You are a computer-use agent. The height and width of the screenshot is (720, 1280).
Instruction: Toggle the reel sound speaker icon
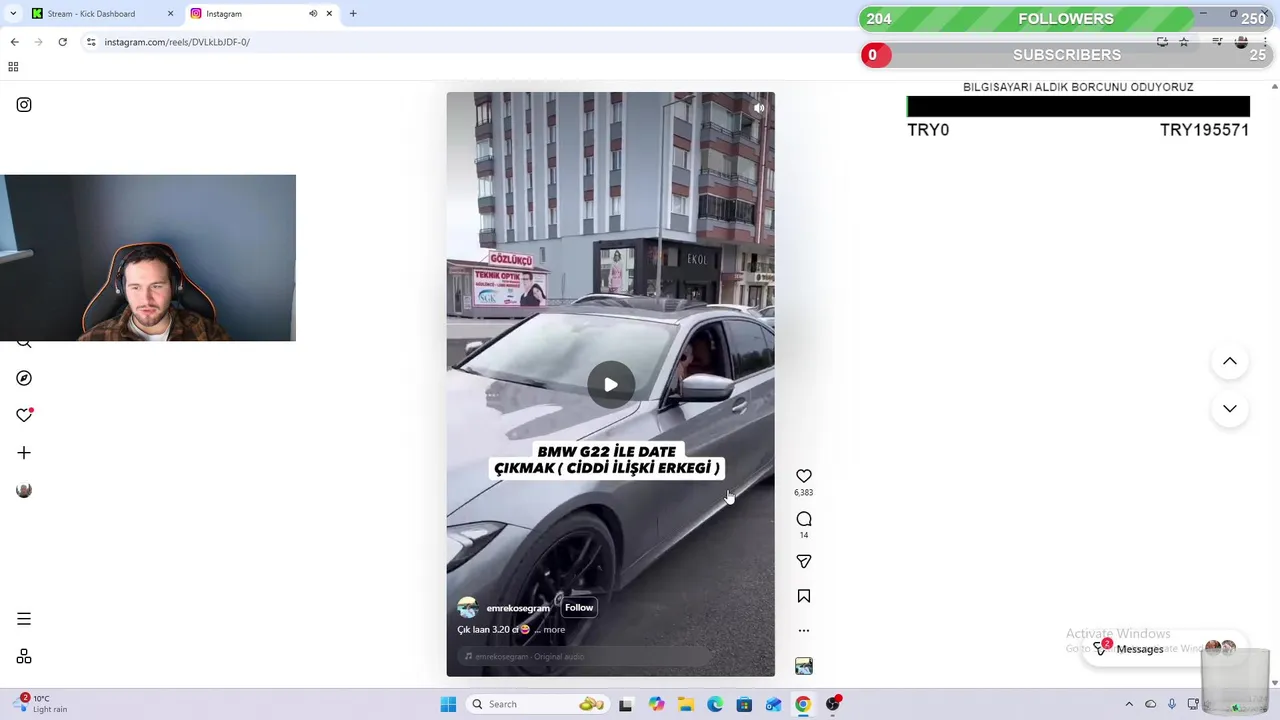click(x=759, y=108)
